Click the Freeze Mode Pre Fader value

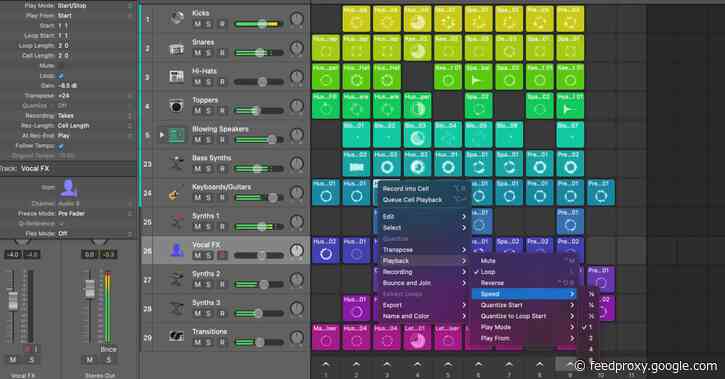click(x=71, y=214)
